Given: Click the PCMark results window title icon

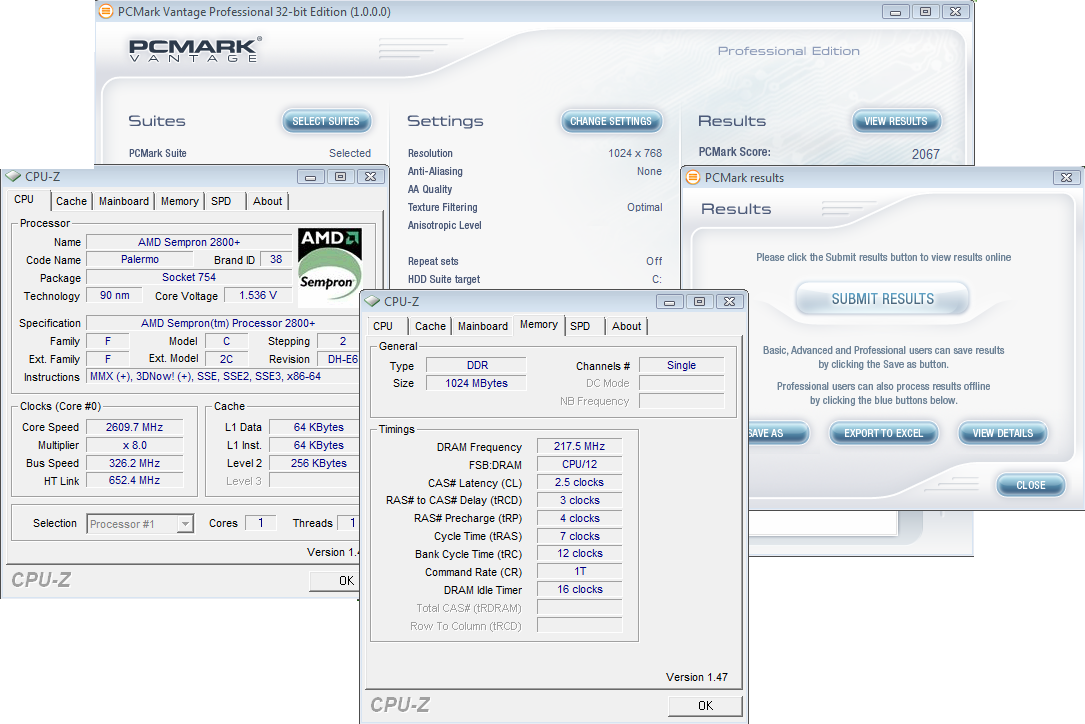Looking at the screenshot, I should (693, 177).
